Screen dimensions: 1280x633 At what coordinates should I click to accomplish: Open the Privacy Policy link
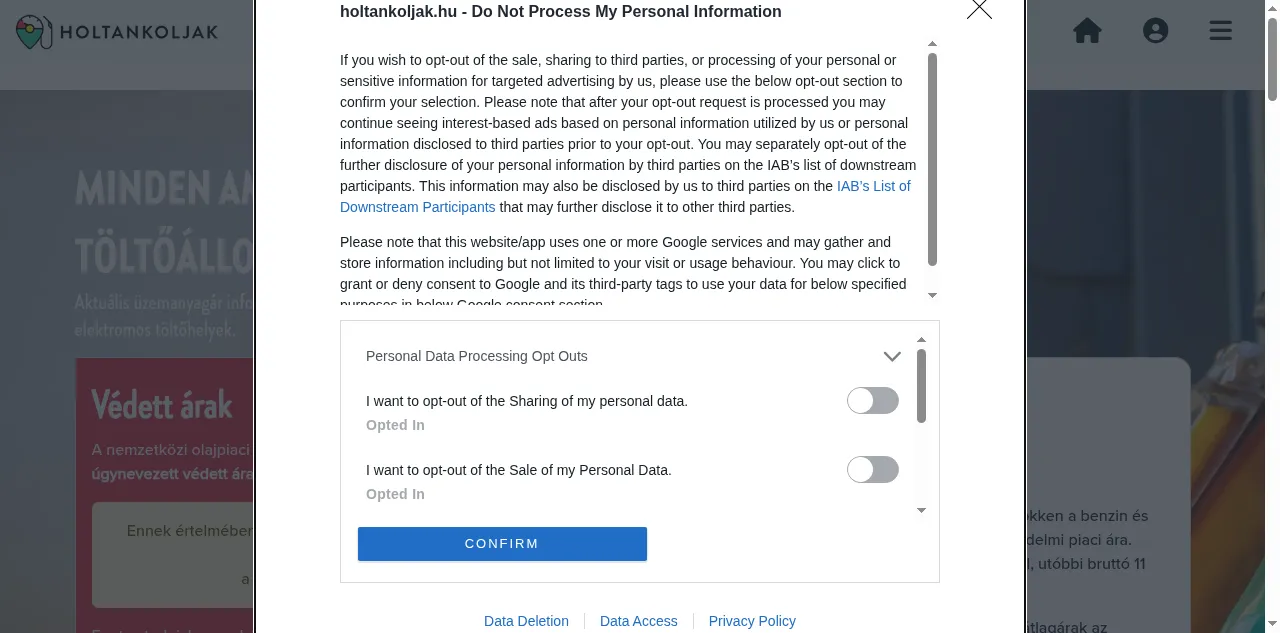tap(752, 621)
